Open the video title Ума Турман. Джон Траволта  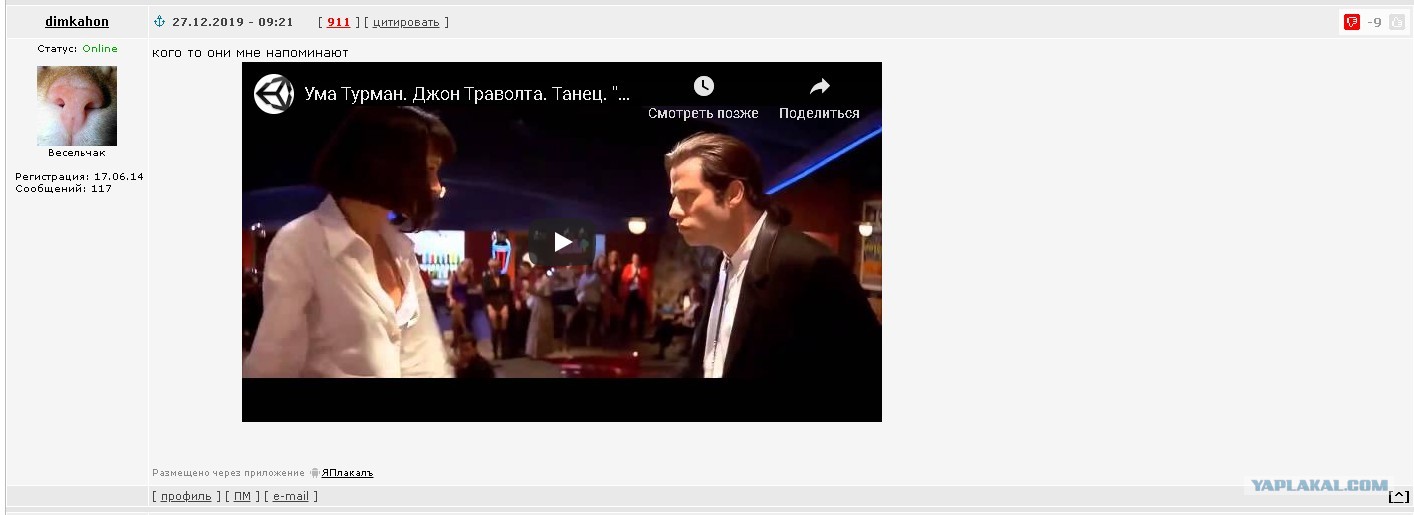[468, 95]
